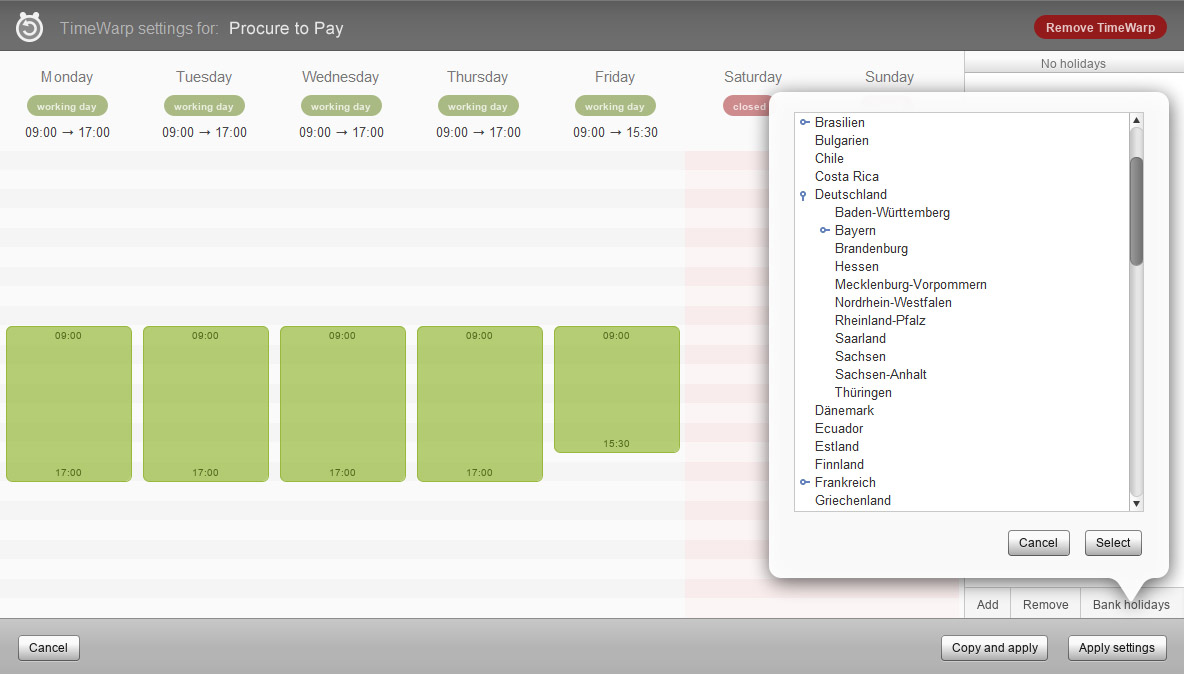The width and height of the screenshot is (1184, 674).
Task: Collapse the Deutschland node
Action: [803, 194]
